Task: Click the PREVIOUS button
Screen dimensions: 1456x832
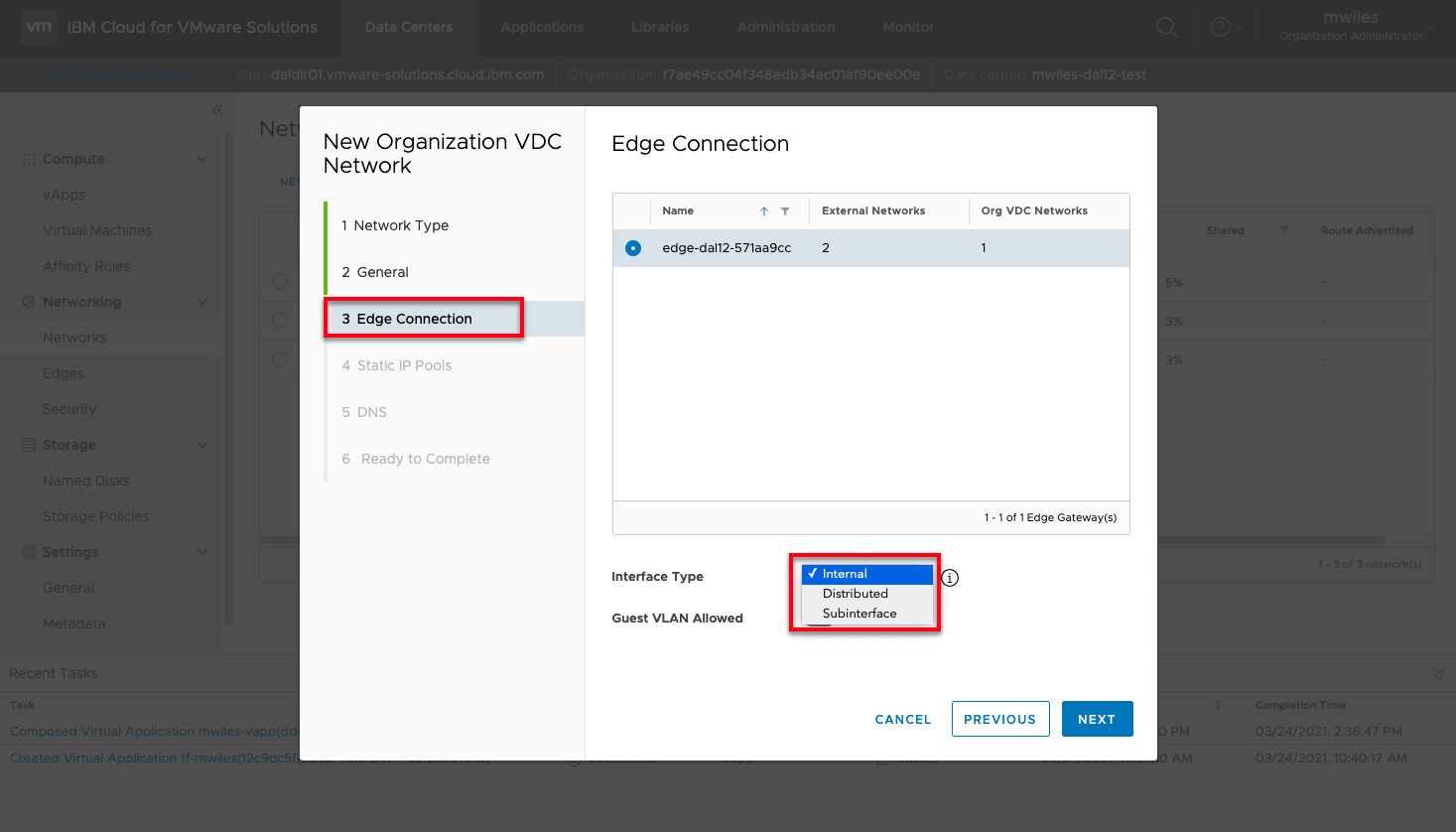Action: click(999, 719)
